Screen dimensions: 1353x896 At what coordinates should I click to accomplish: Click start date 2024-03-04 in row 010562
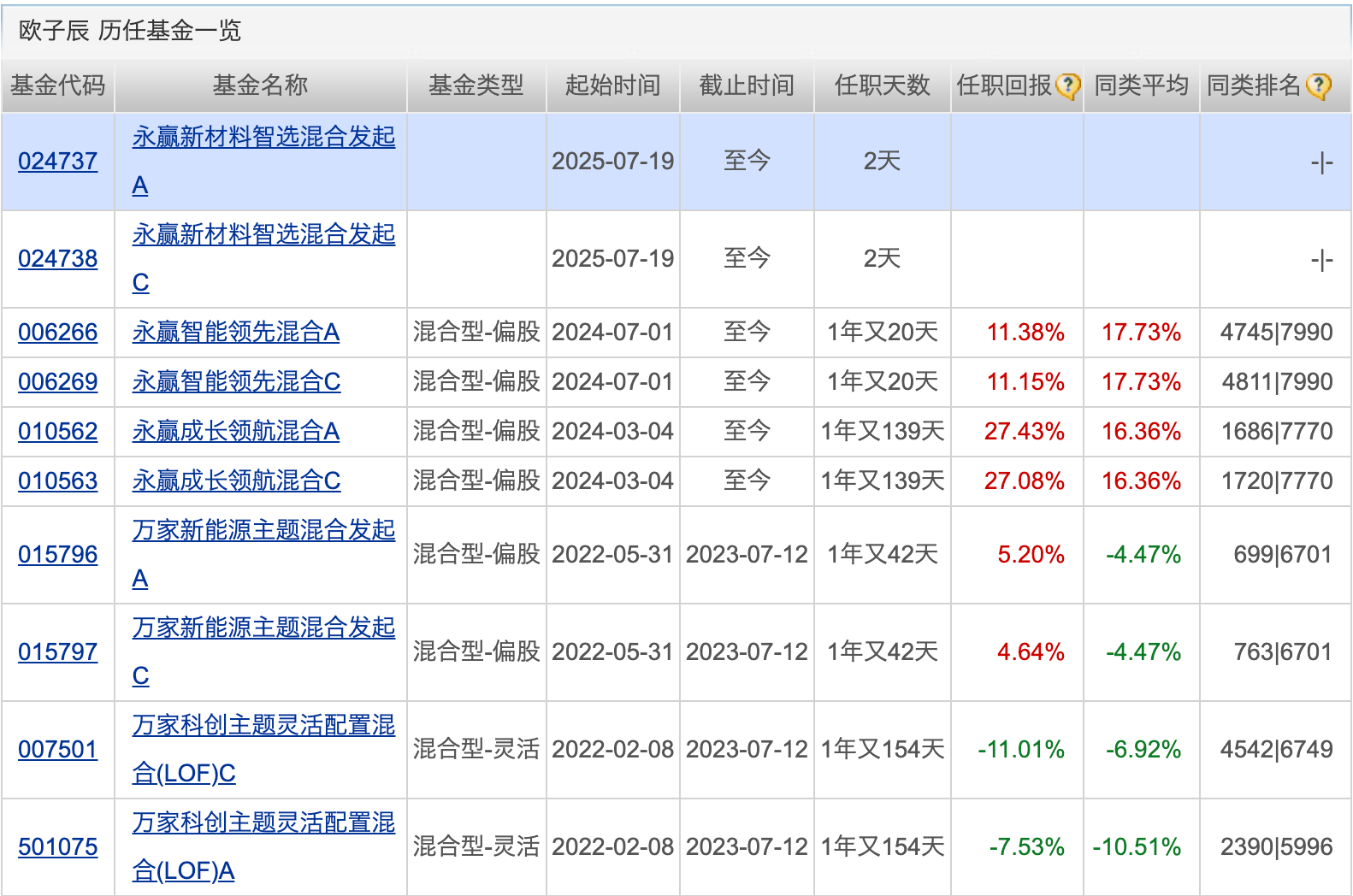613,431
